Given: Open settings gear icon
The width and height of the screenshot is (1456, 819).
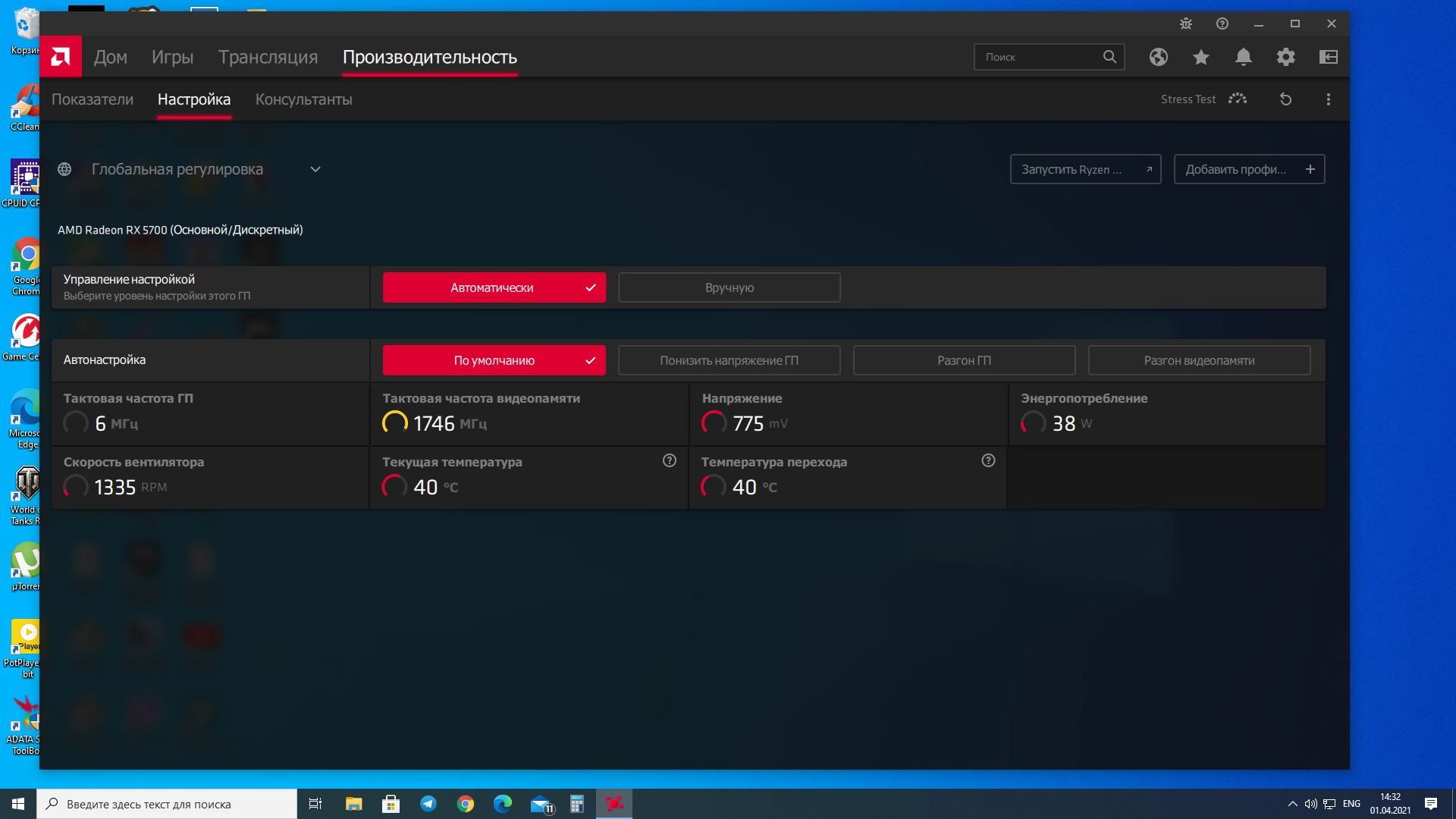Looking at the screenshot, I should 1285,57.
